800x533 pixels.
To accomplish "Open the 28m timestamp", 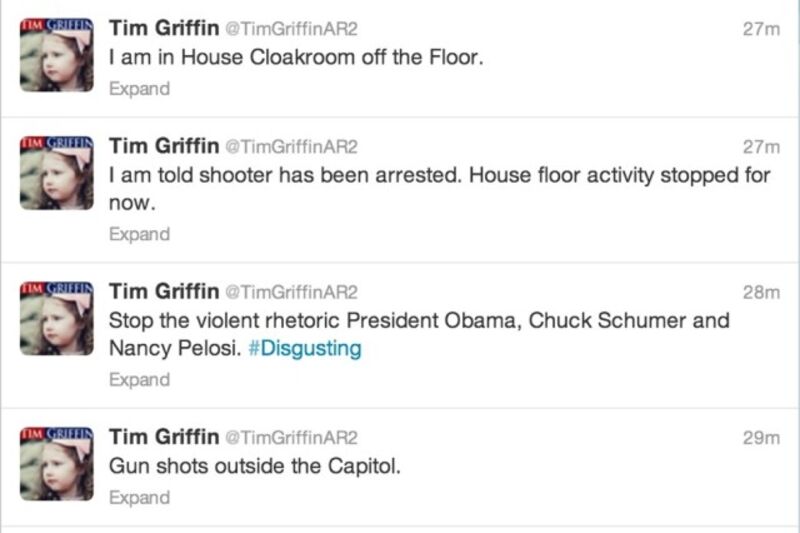I will tap(761, 293).
